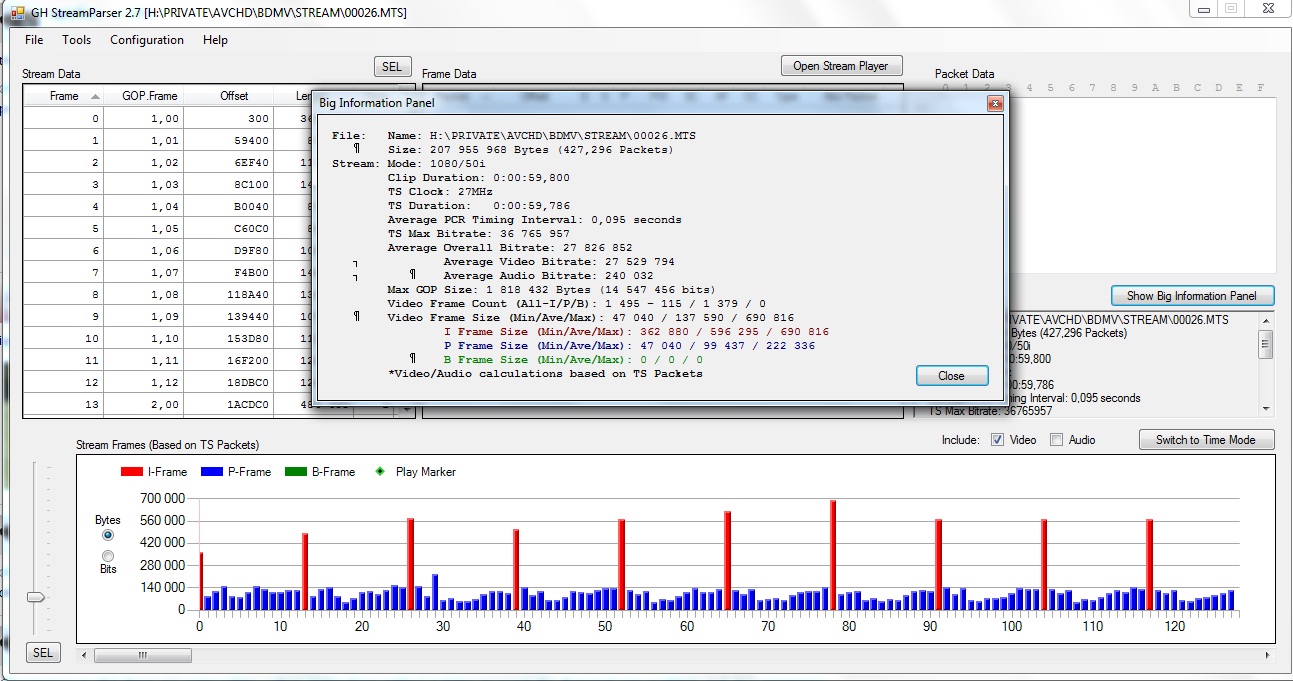Screen dimensions: 1293x681
Task: Open the Tools menu
Action: point(76,40)
